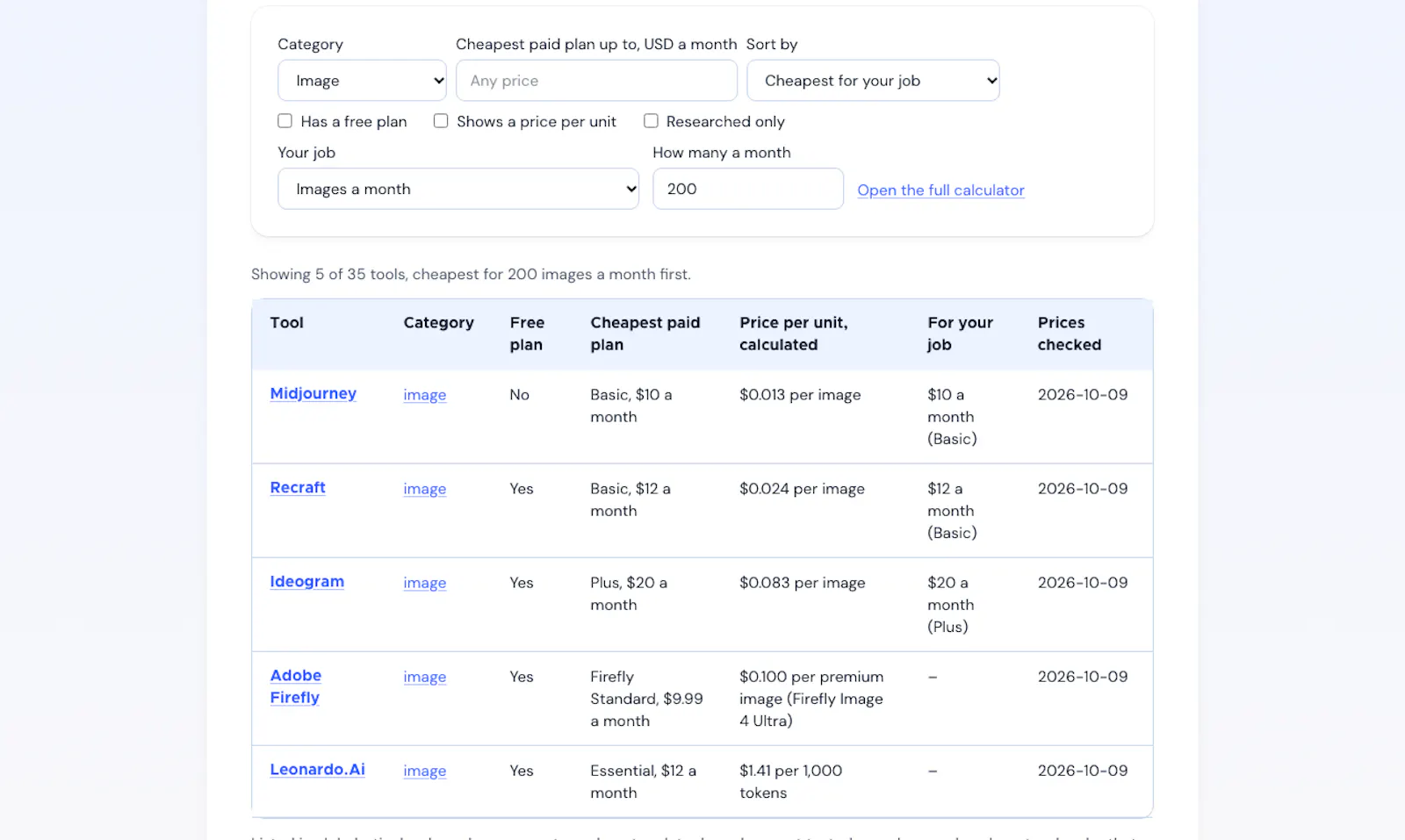The height and width of the screenshot is (840, 1405).
Task: Click the image category link in Recraft row
Action: (x=425, y=489)
